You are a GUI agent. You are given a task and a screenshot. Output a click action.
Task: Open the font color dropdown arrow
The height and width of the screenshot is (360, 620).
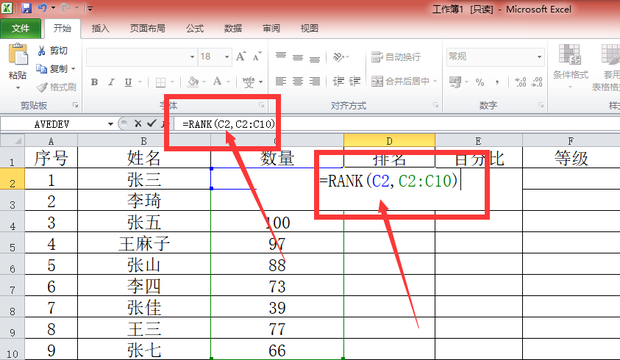(x=229, y=82)
